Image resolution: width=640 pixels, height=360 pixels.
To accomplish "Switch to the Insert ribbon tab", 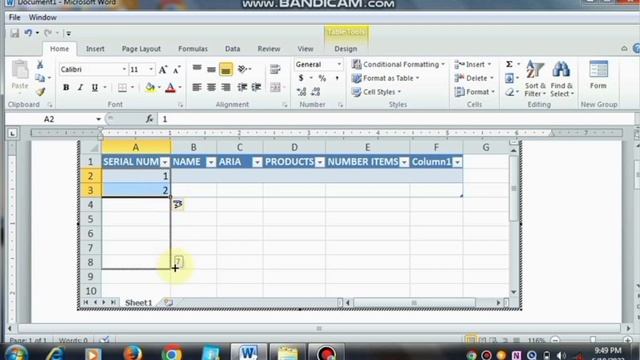I will 95,49.
